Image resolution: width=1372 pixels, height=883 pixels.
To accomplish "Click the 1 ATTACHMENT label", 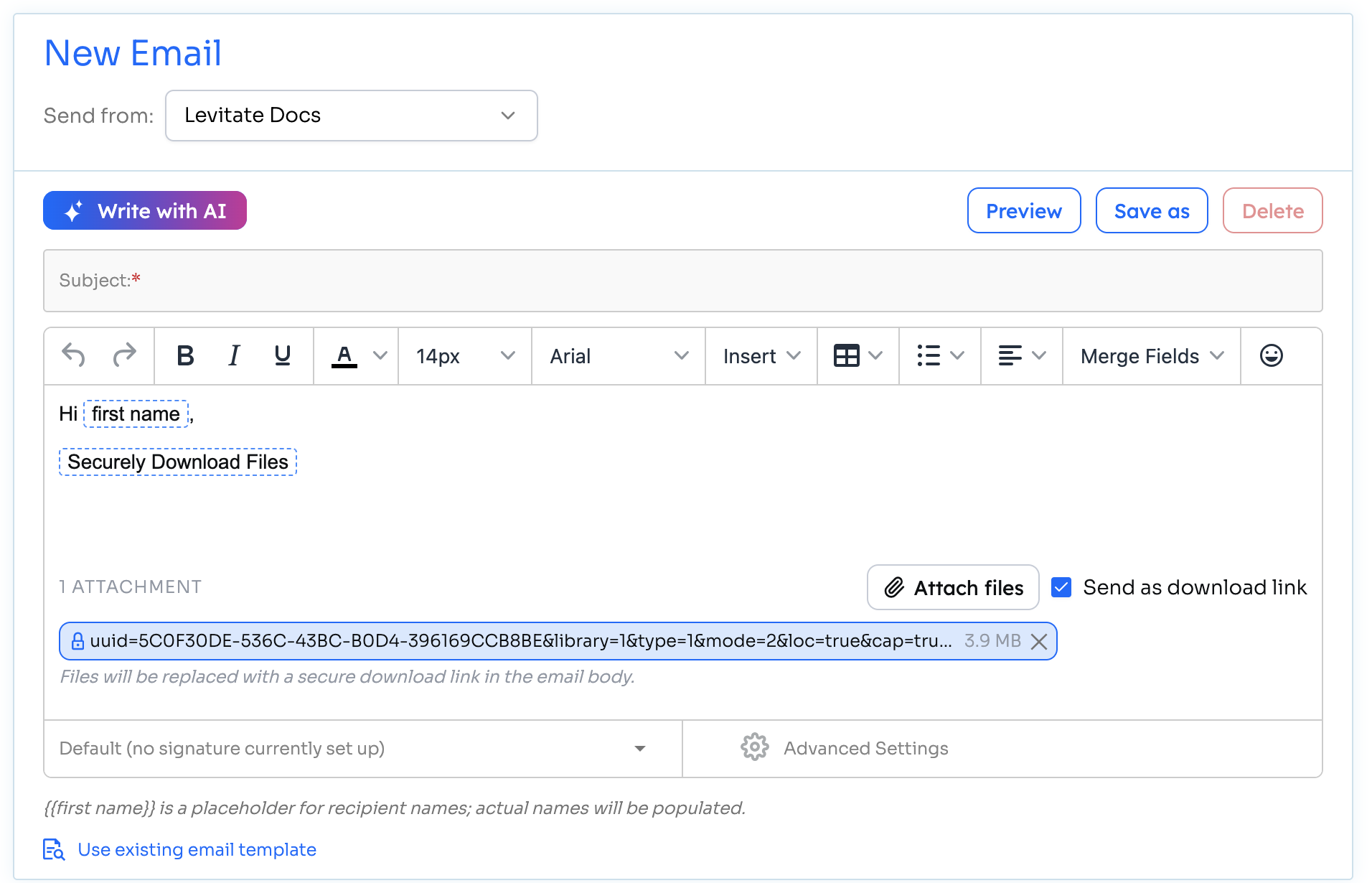I will (x=130, y=587).
